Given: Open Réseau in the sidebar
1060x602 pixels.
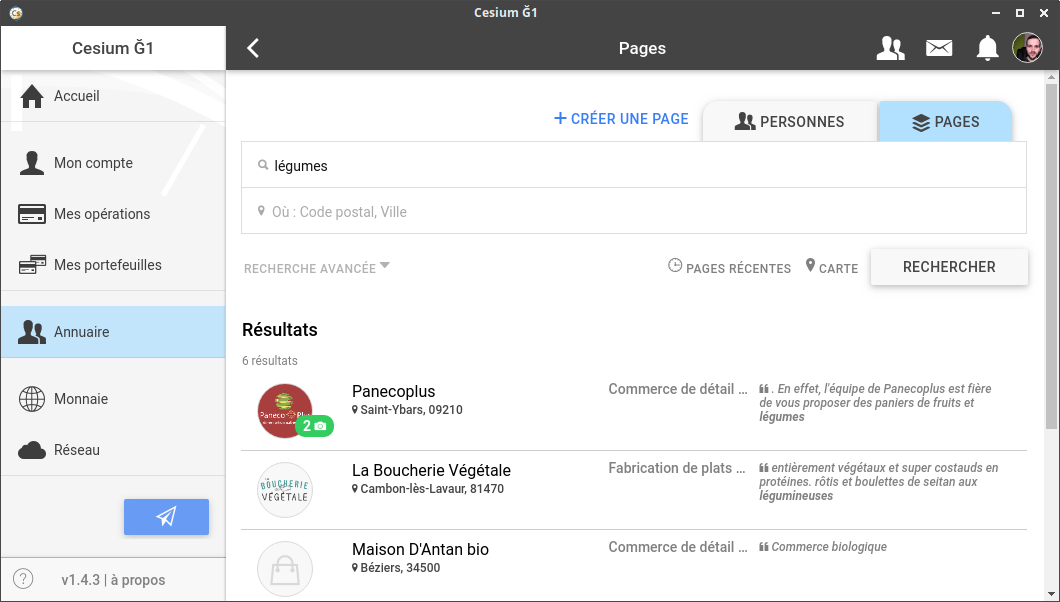Looking at the screenshot, I should pos(113,450).
